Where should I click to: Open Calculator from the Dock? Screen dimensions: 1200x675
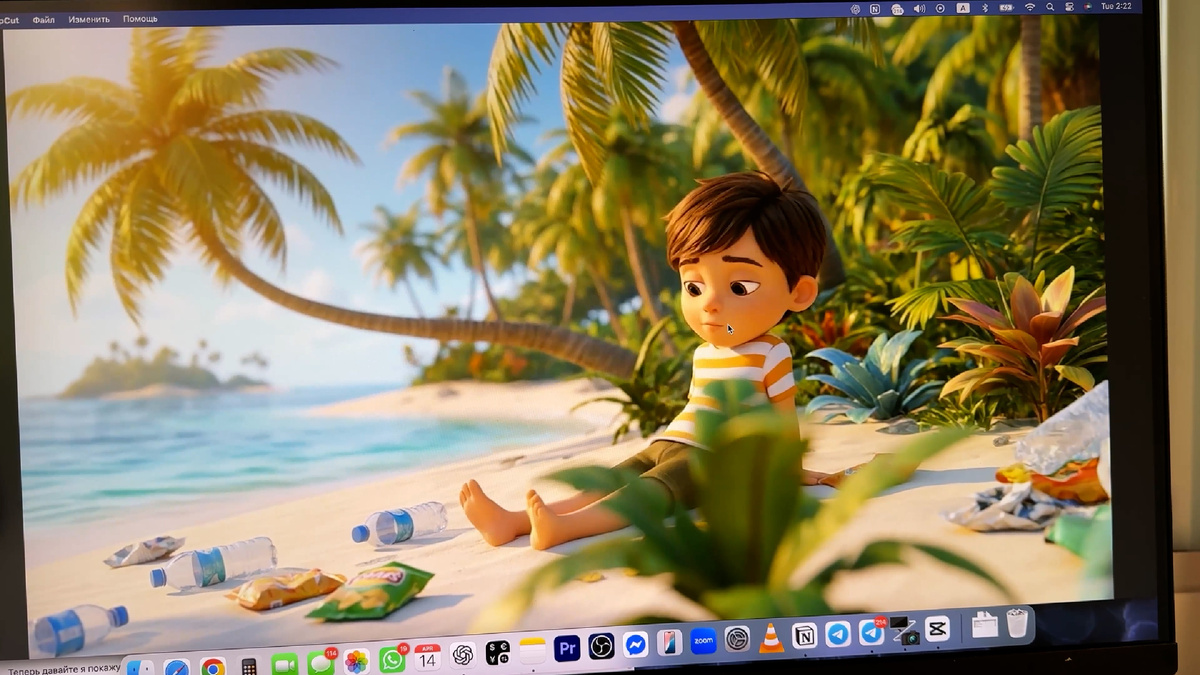(249, 666)
